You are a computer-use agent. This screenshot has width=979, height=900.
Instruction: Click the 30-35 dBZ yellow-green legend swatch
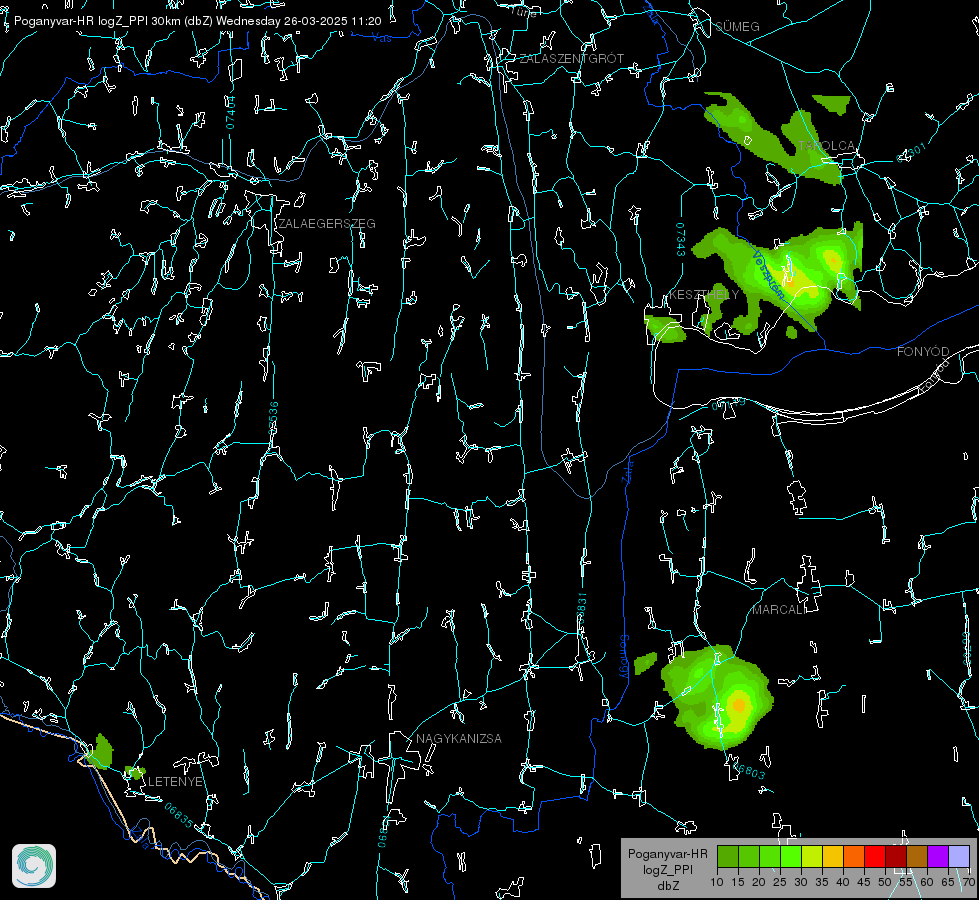point(812,856)
